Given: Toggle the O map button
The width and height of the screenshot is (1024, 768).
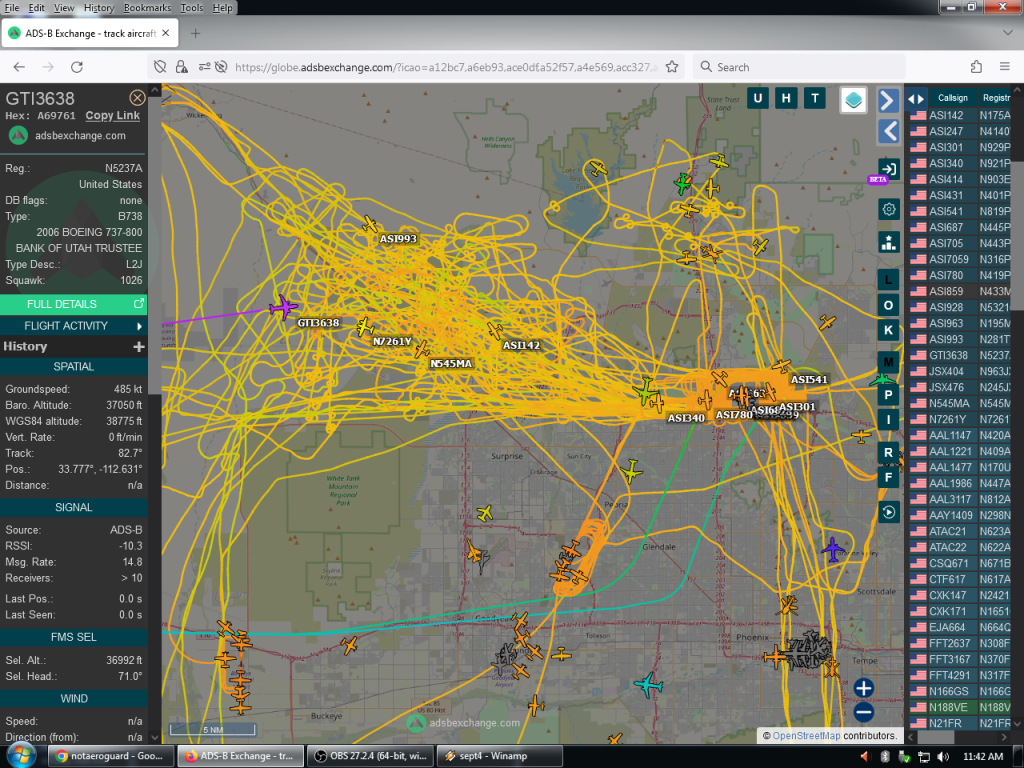Looking at the screenshot, I should coord(888,305).
